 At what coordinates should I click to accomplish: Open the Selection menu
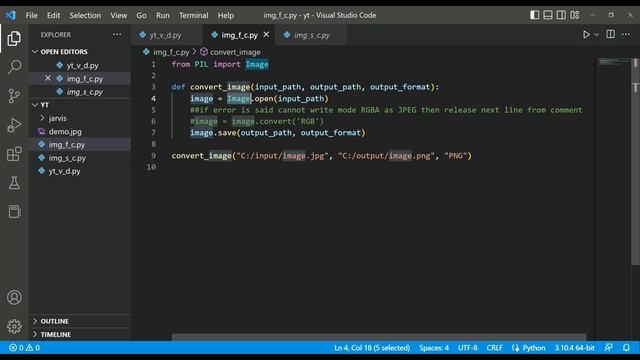click(x=85, y=16)
